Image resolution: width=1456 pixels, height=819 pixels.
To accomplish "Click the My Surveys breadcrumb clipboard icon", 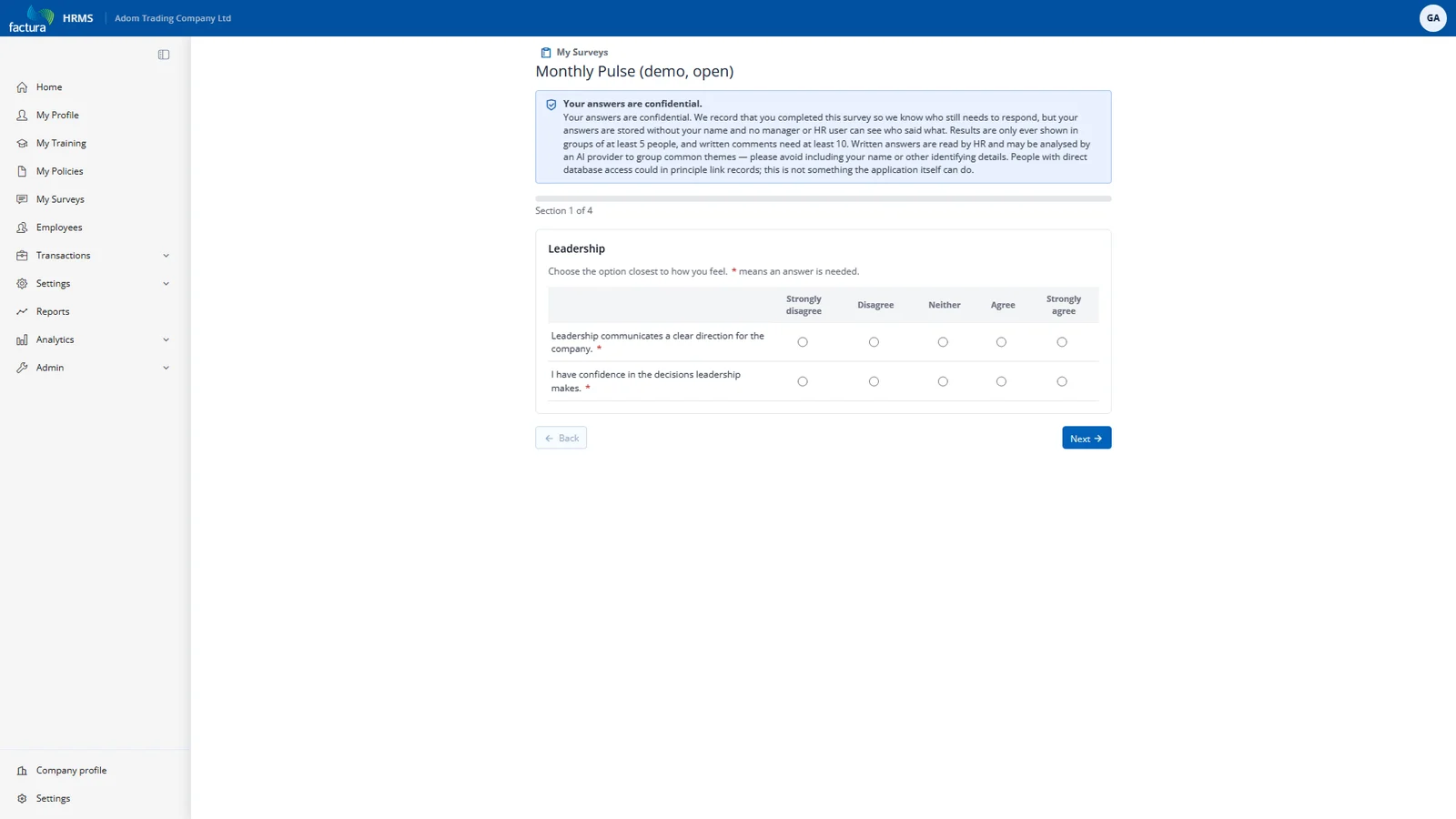I will click(x=546, y=53).
